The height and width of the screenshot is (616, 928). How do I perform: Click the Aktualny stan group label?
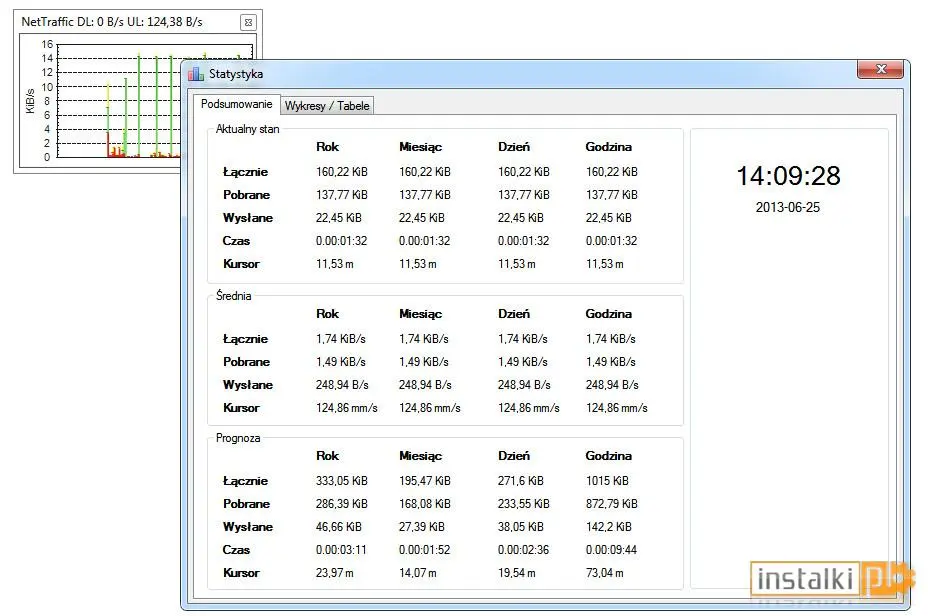point(247,129)
